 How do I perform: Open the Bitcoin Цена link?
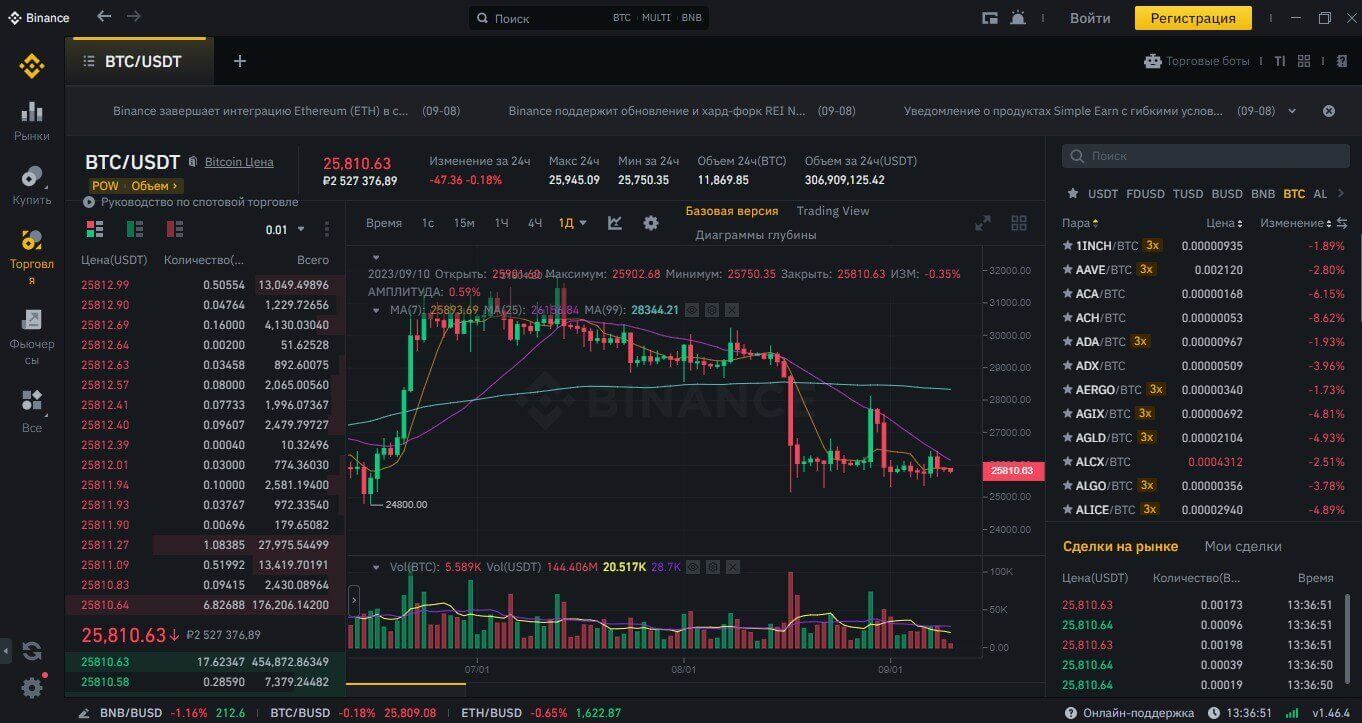(x=238, y=162)
